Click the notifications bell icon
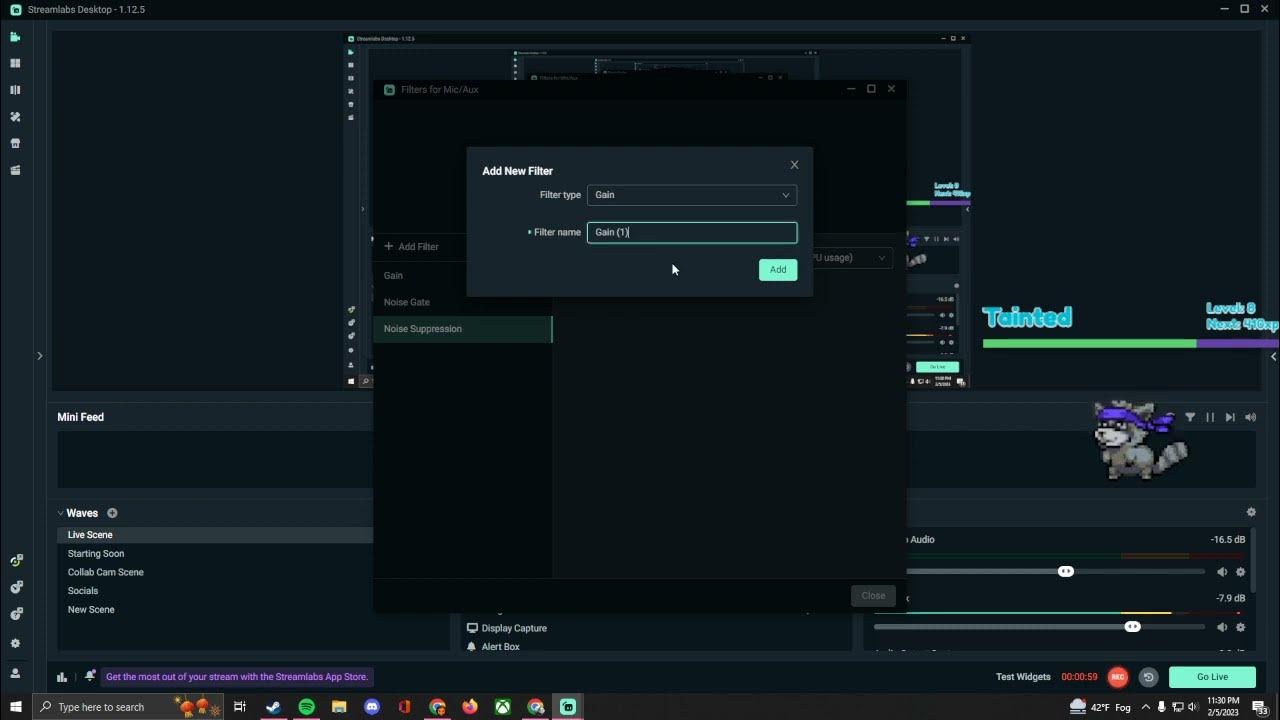1280x720 pixels. (x=90, y=676)
